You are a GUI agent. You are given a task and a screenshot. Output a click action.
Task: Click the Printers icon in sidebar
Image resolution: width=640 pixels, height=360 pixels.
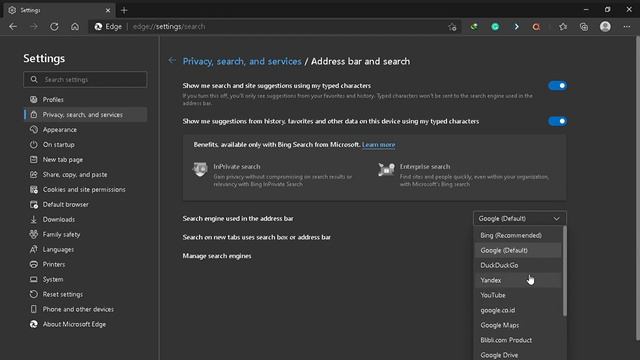[33, 264]
